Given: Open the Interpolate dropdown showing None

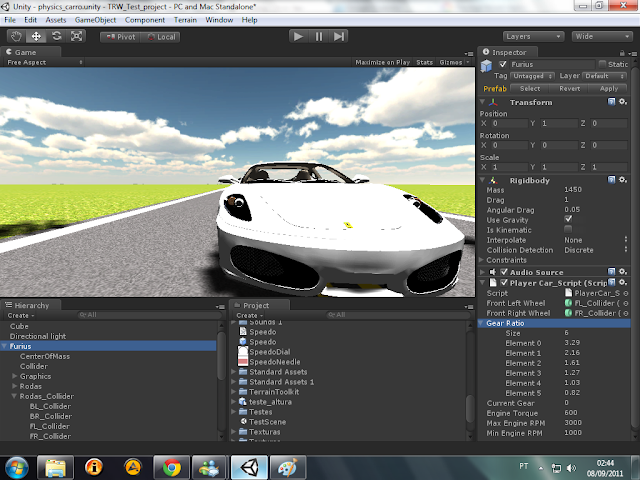Looking at the screenshot, I should coord(596,240).
